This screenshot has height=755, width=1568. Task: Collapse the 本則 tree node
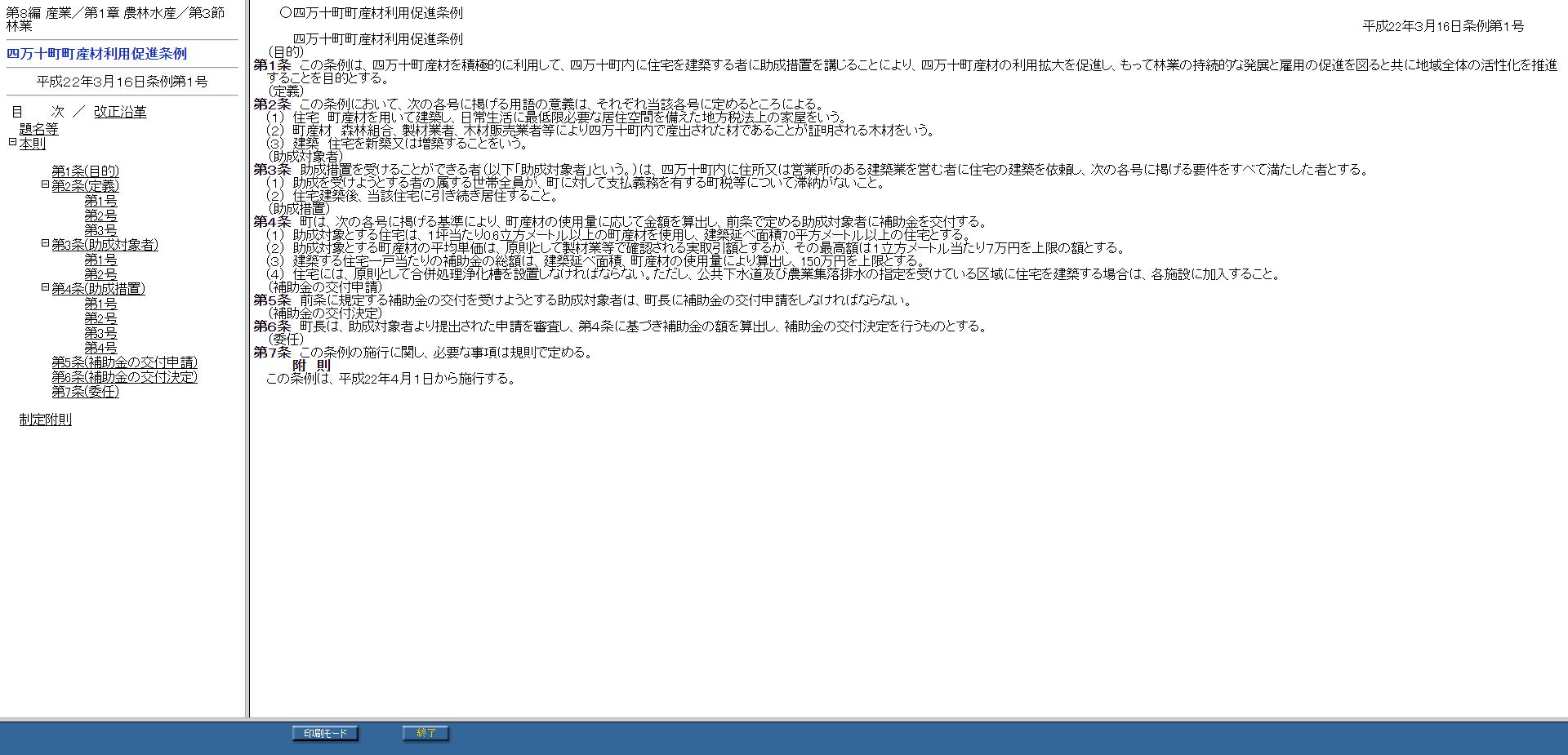click(12, 142)
